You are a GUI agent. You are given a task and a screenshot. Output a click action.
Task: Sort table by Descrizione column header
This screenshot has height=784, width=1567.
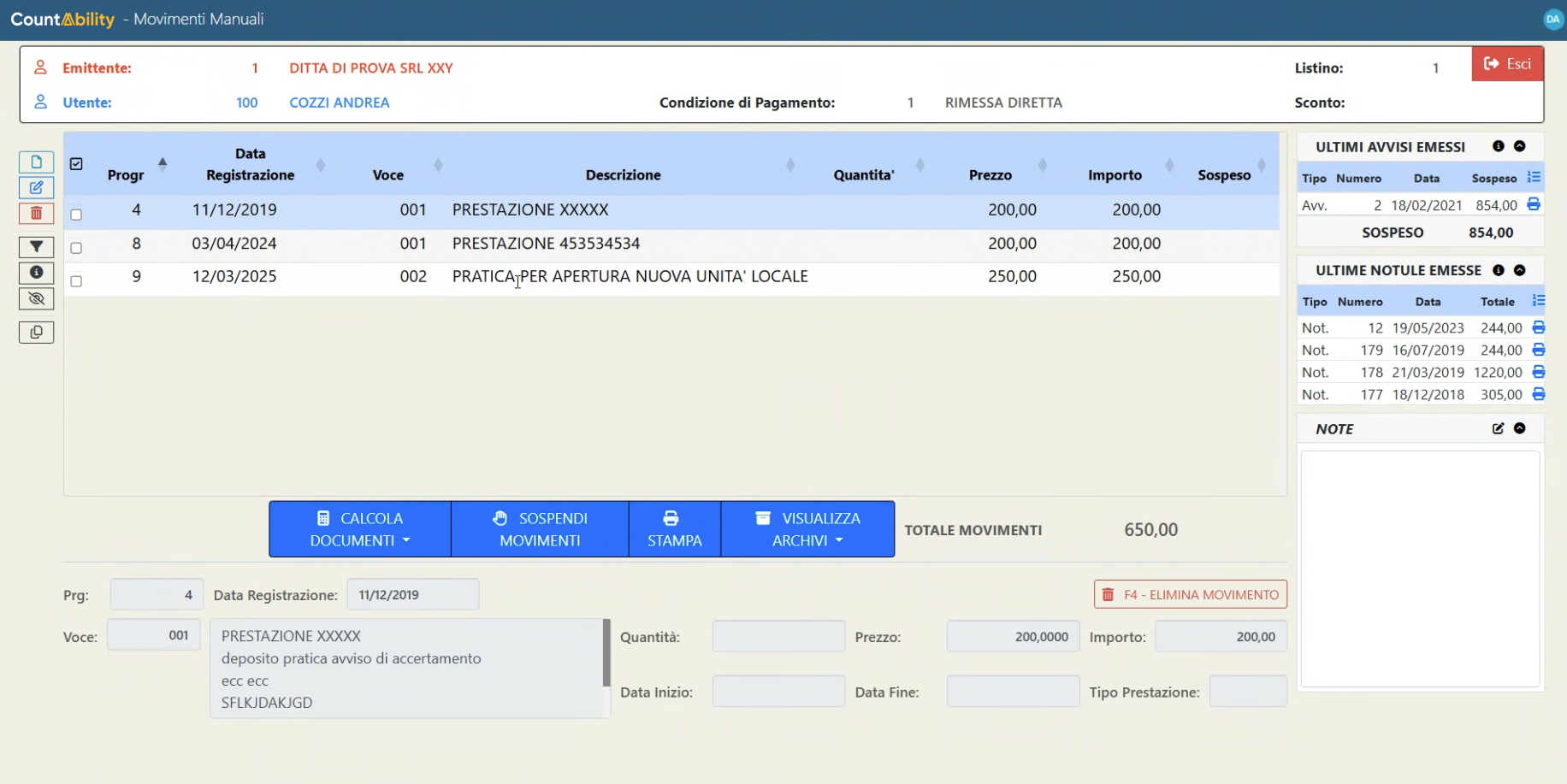(x=623, y=174)
